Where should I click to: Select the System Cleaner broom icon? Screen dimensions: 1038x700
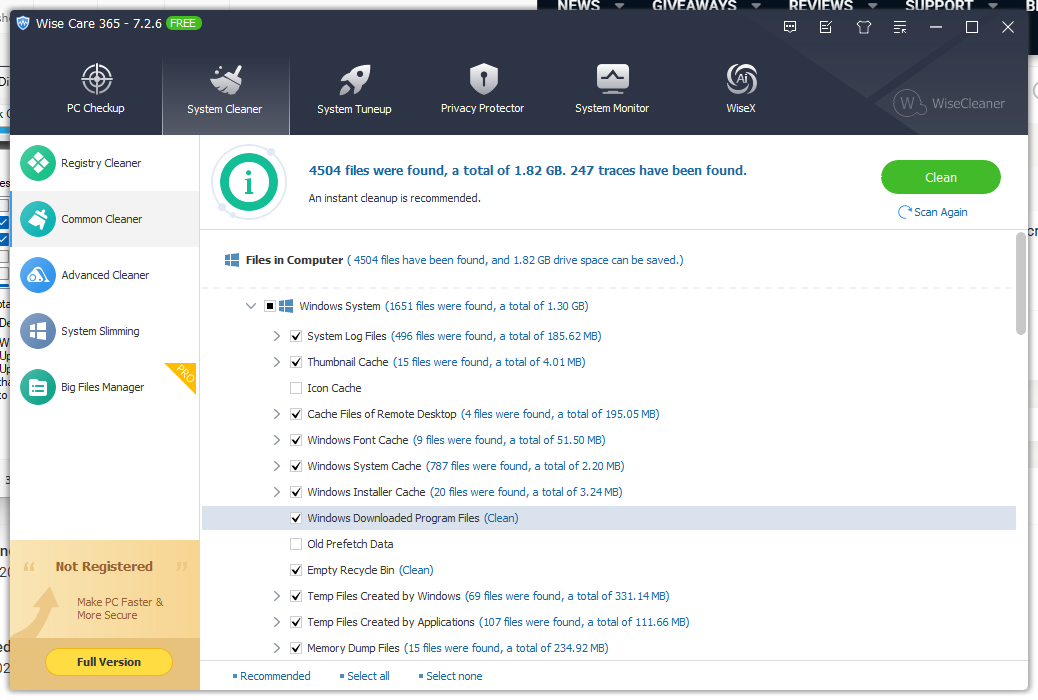(x=226, y=80)
